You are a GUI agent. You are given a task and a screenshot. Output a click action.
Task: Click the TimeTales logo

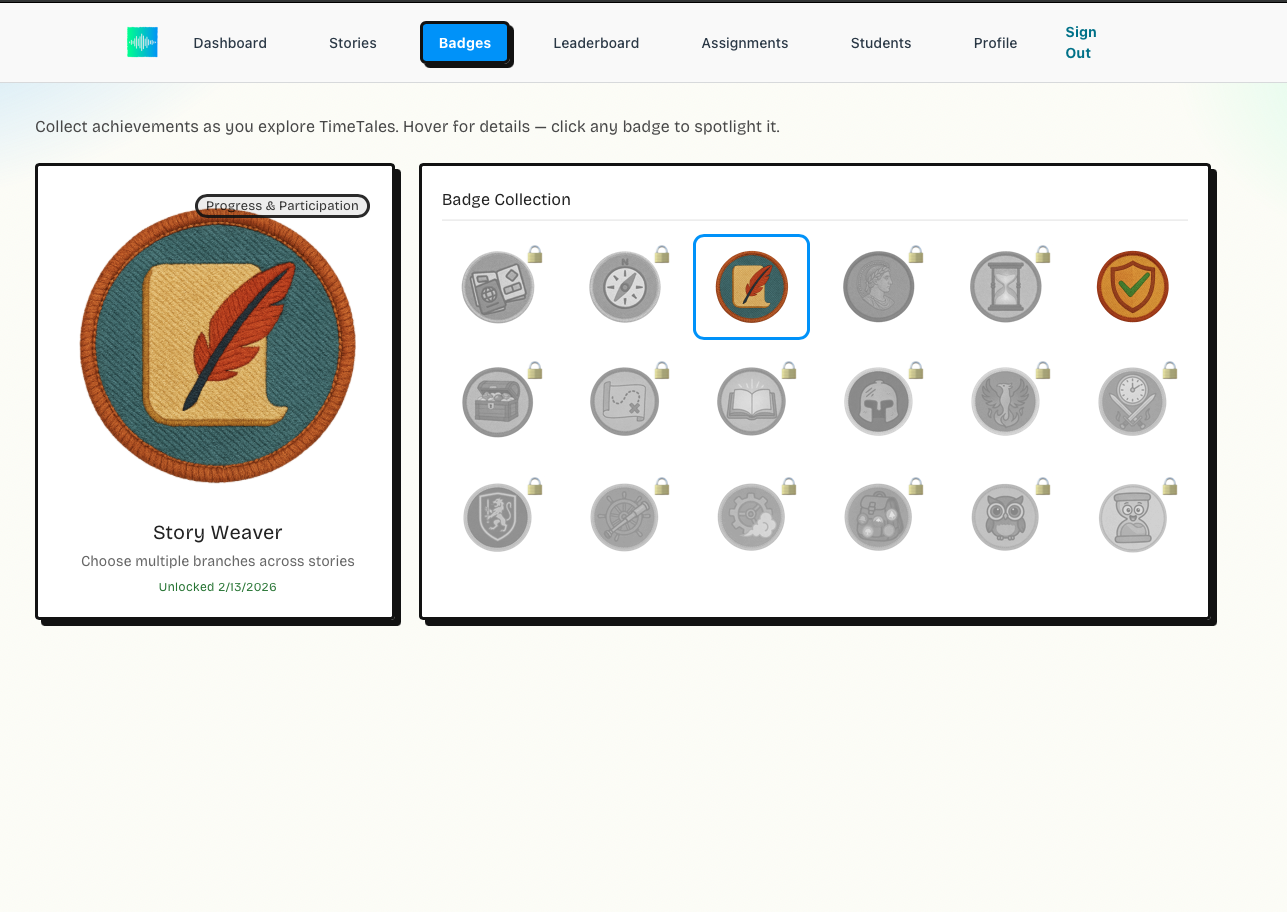tap(142, 42)
